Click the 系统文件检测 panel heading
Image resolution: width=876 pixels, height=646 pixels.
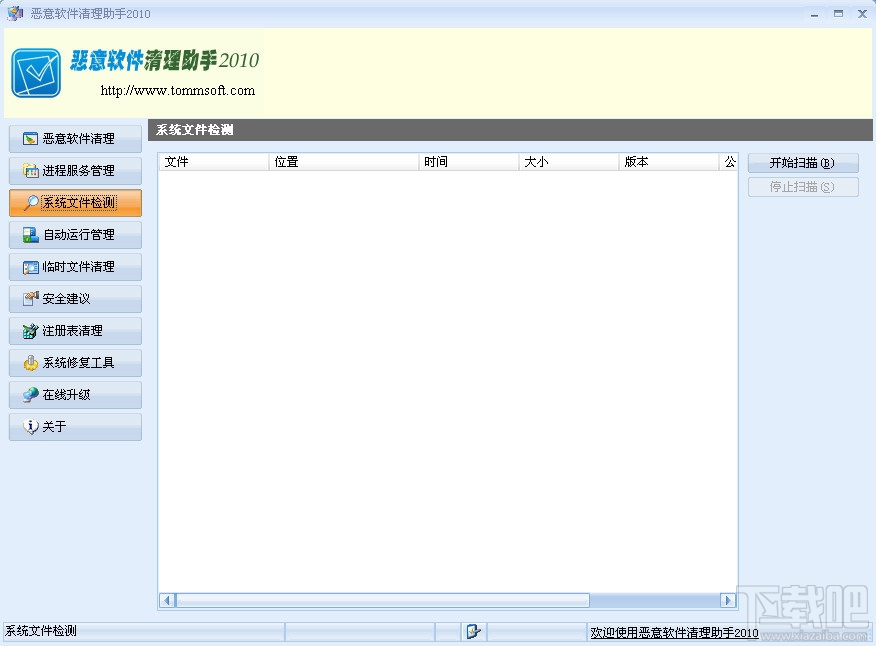tap(194, 130)
